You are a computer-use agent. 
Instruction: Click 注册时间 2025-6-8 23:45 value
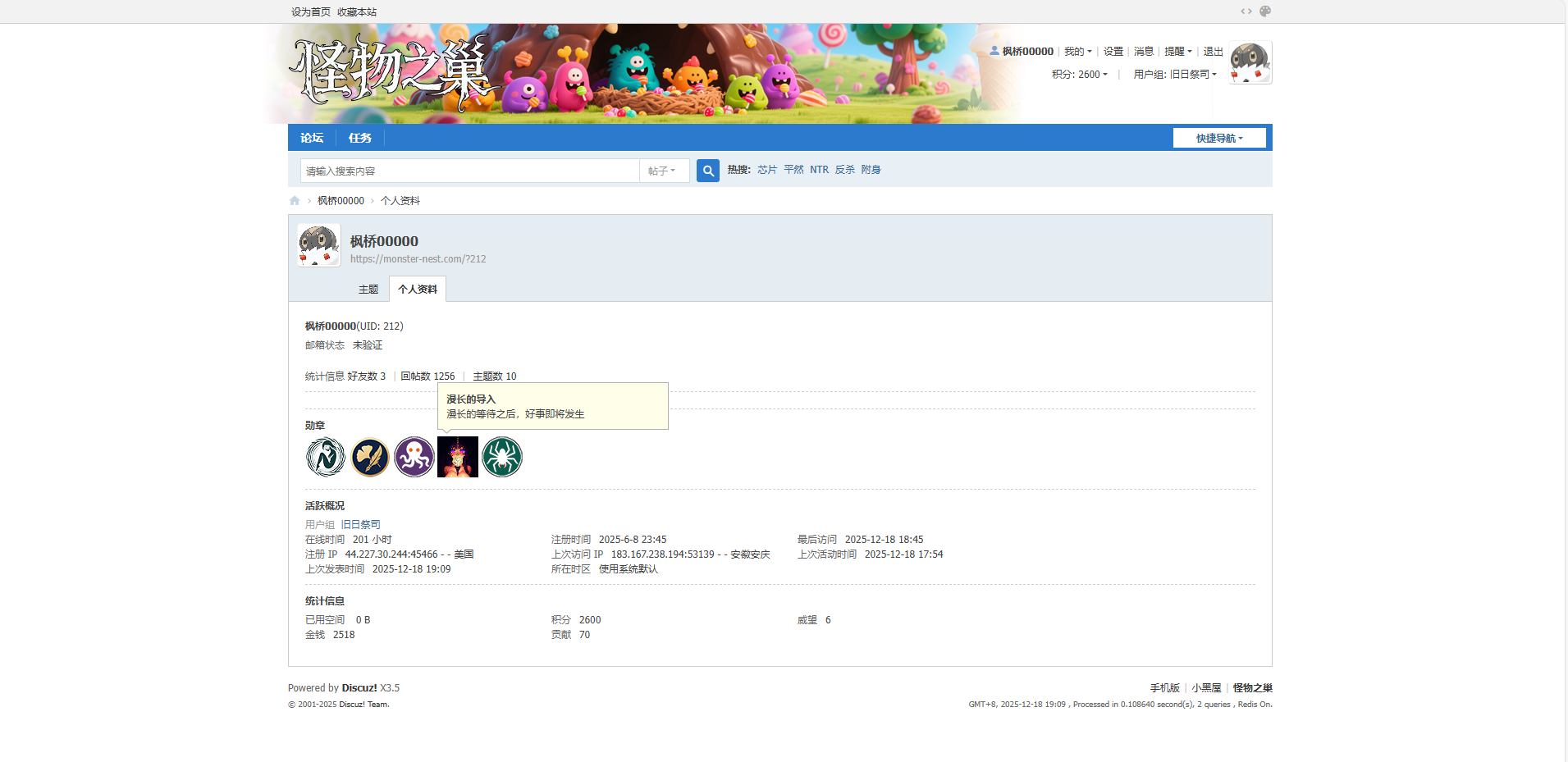(x=633, y=540)
